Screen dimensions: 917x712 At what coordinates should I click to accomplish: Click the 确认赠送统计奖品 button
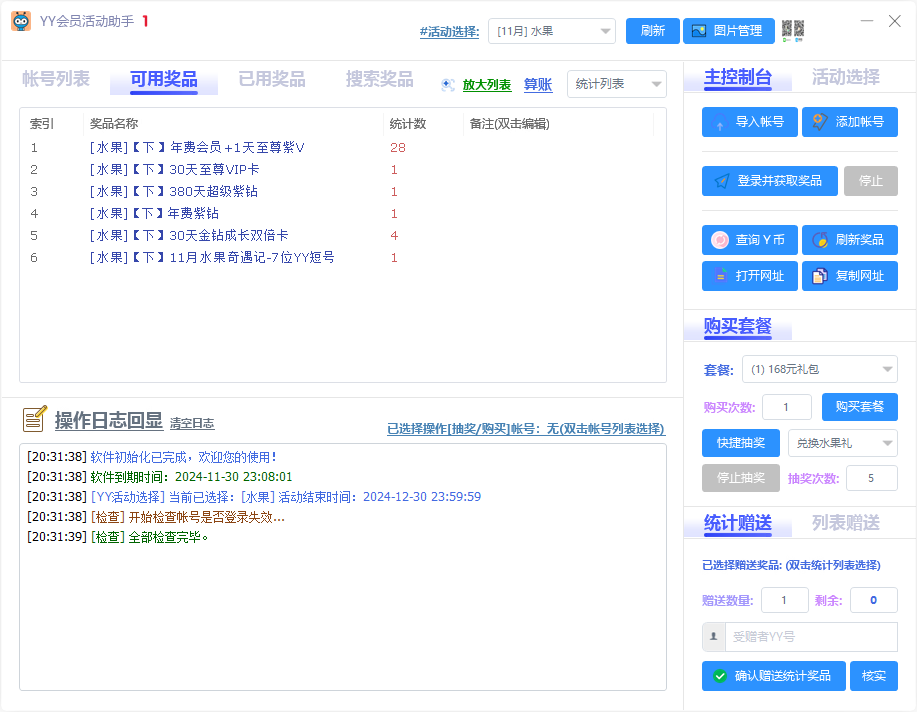[774, 676]
